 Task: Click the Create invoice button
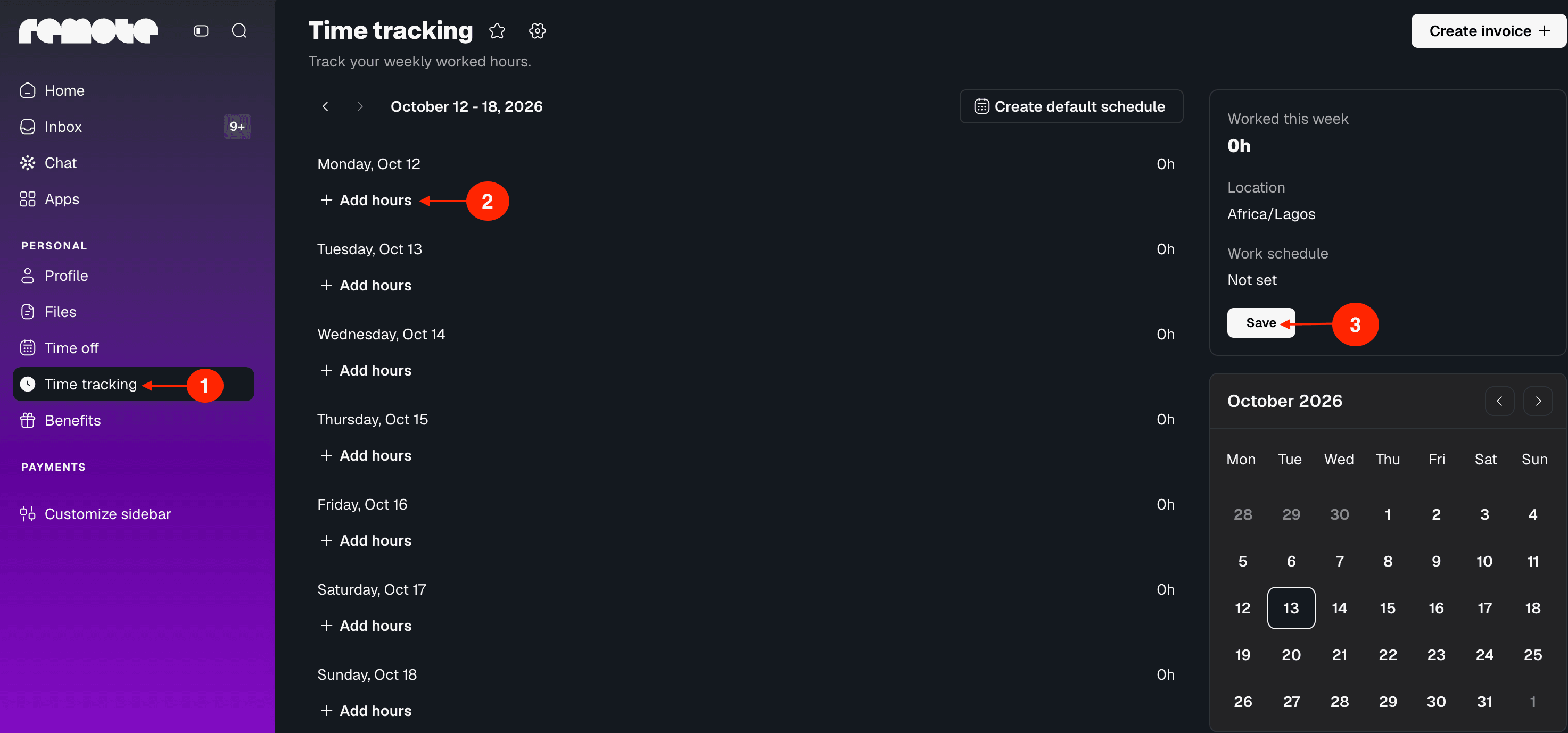point(1488,31)
